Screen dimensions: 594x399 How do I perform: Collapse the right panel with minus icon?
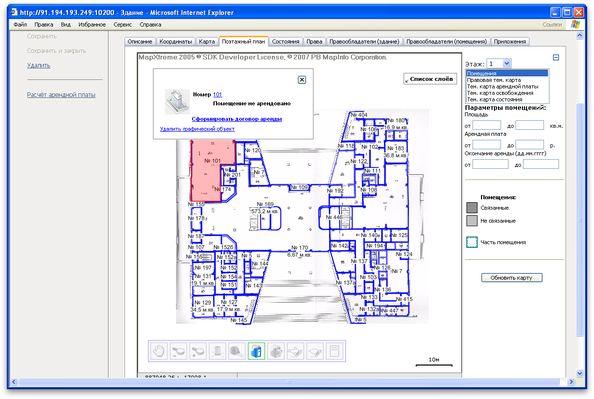pos(556,58)
